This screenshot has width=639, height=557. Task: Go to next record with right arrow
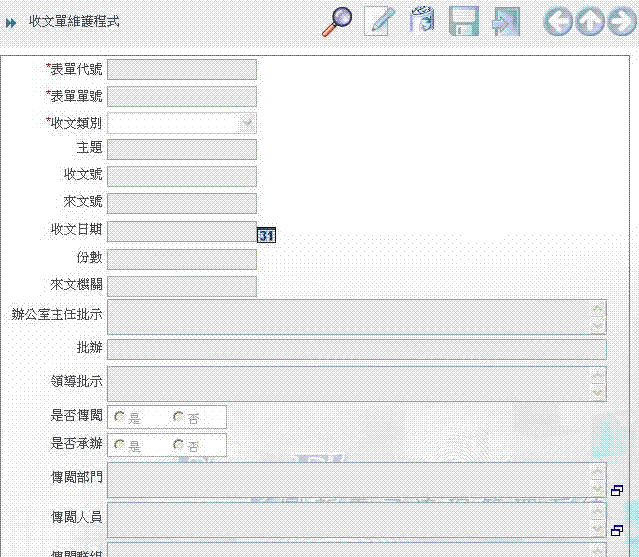[x=621, y=21]
